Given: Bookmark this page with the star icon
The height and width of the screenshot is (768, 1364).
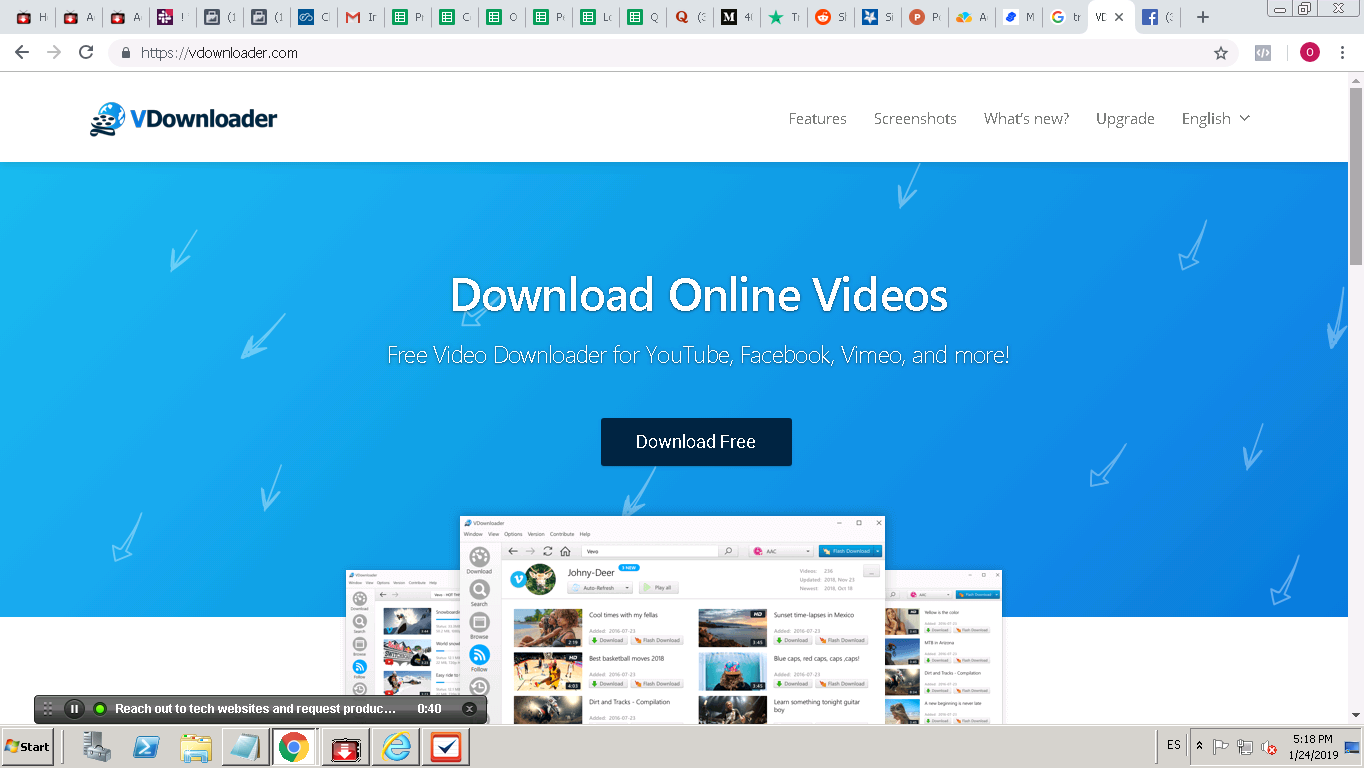Looking at the screenshot, I should (1221, 53).
